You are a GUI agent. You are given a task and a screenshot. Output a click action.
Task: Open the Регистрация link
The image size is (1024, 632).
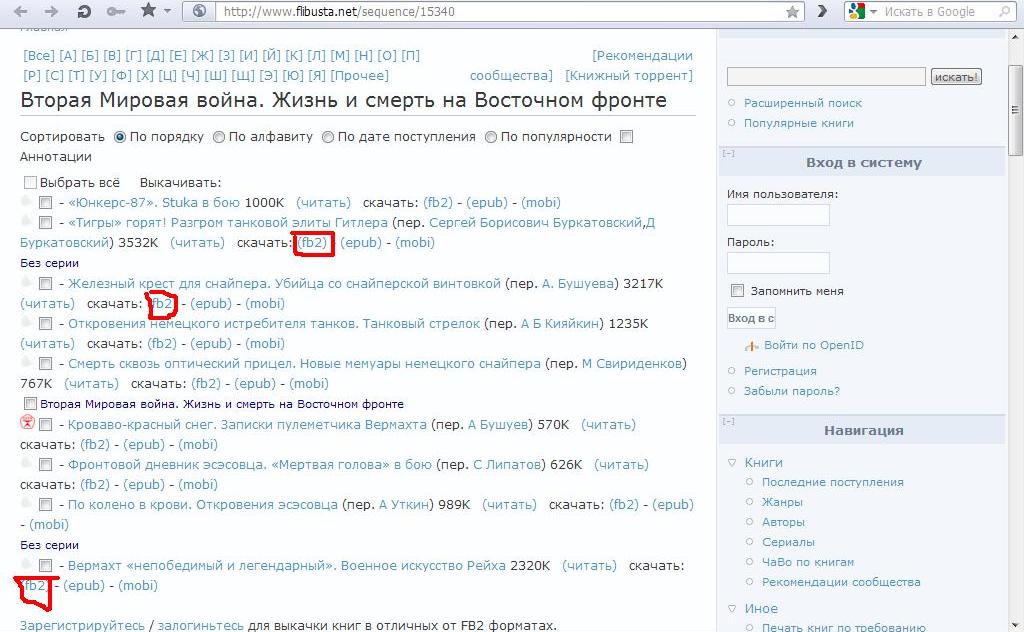[x=780, y=371]
